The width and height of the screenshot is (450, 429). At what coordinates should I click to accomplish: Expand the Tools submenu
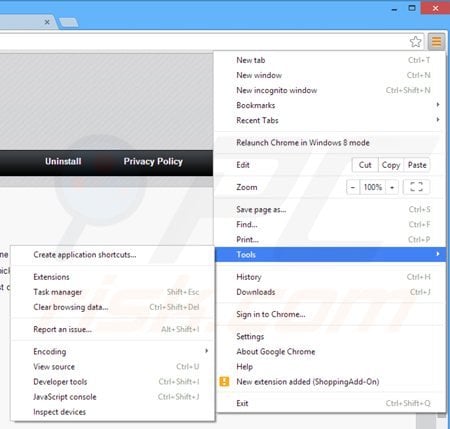[x=330, y=254]
